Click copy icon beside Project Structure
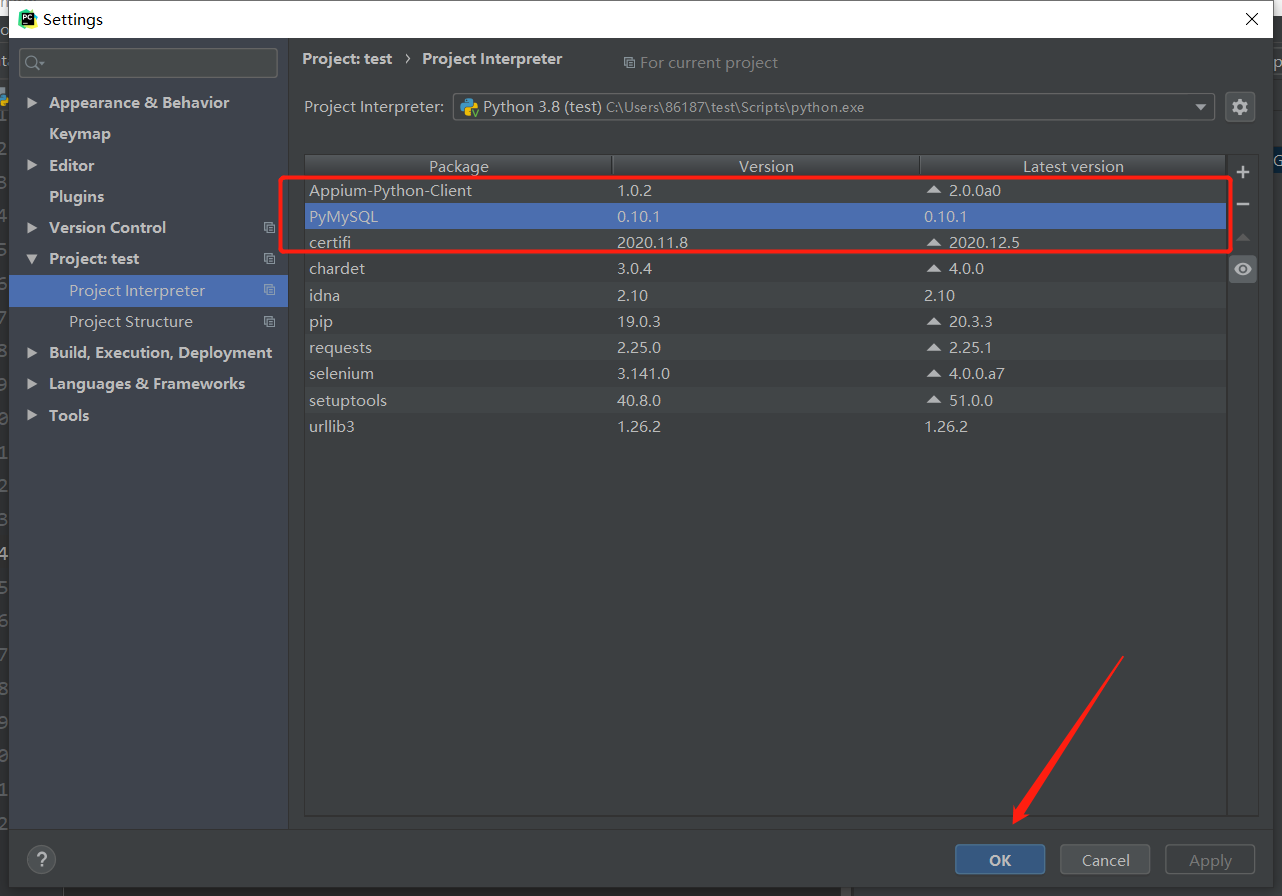The height and width of the screenshot is (896, 1282). [269, 322]
